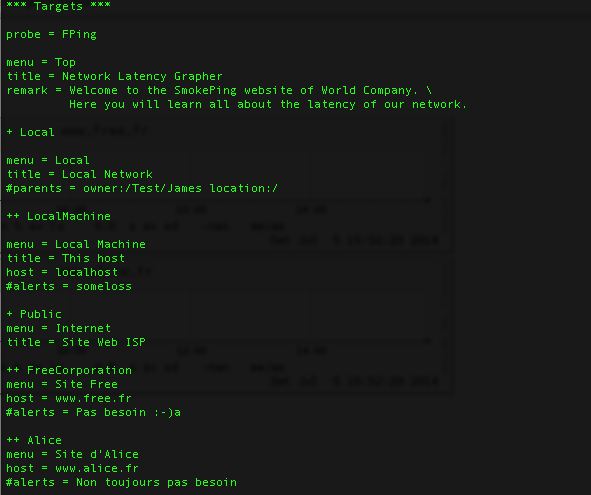
Task: Click the '*** Targets ***' heading line
Action: coord(58,6)
